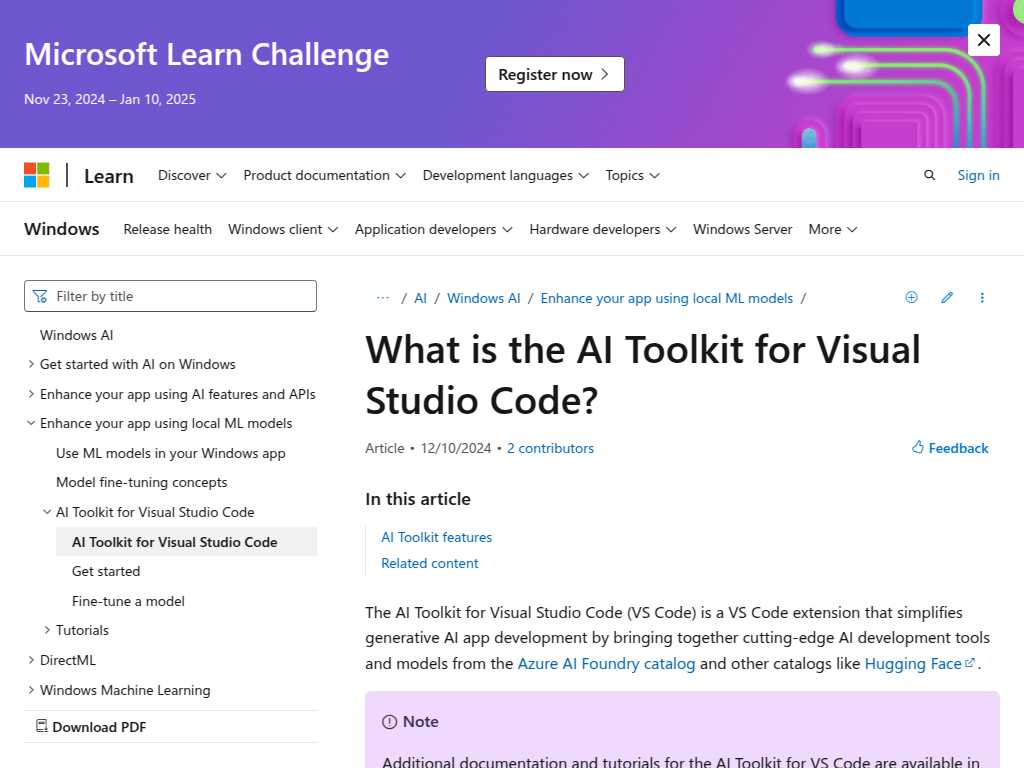Click the Windows section title
Screen dimensions: 1024x768
tap(62, 229)
